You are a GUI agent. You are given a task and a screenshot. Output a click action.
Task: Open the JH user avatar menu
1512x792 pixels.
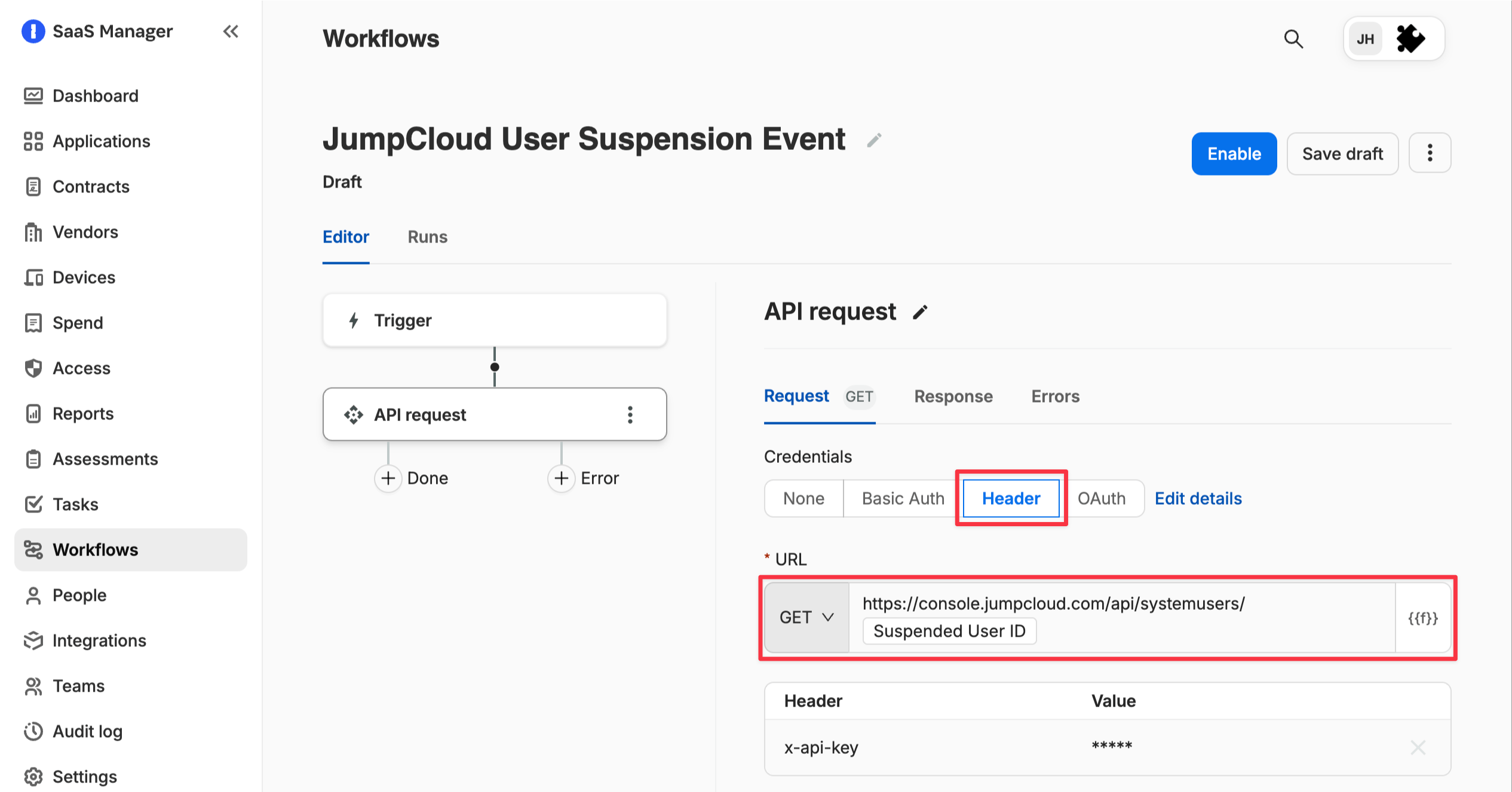tap(1365, 39)
